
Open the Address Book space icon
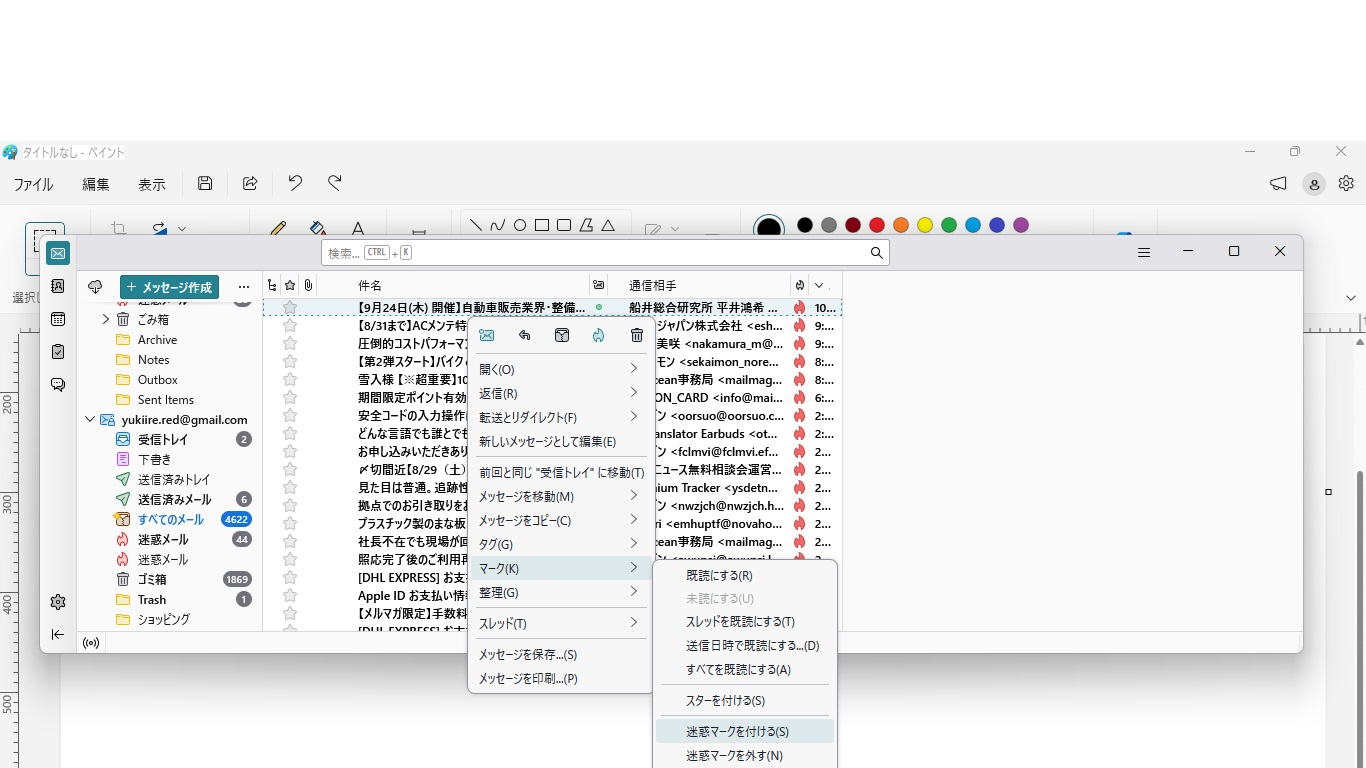point(58,286)
